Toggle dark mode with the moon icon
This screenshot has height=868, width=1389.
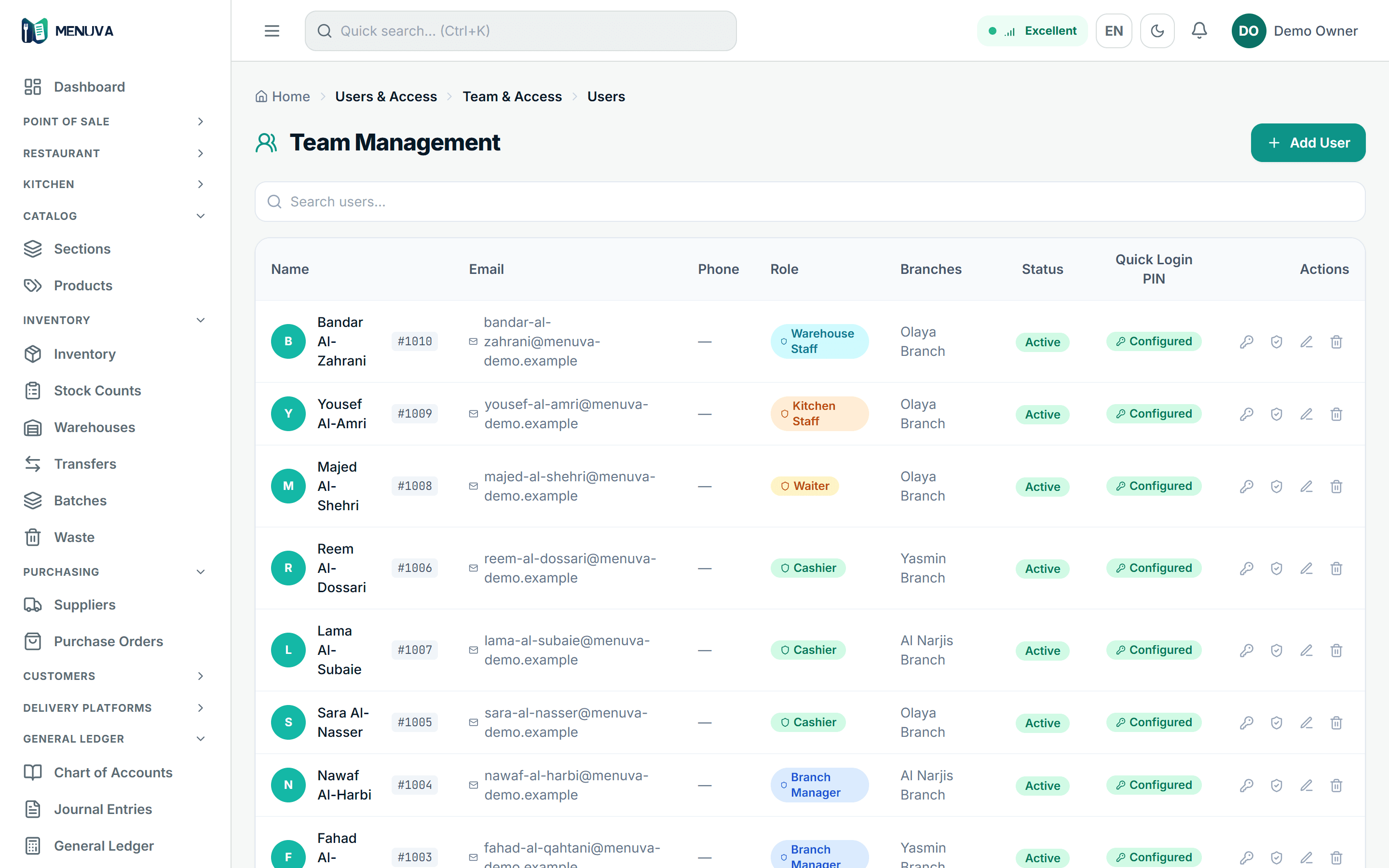click(1157, 31)
